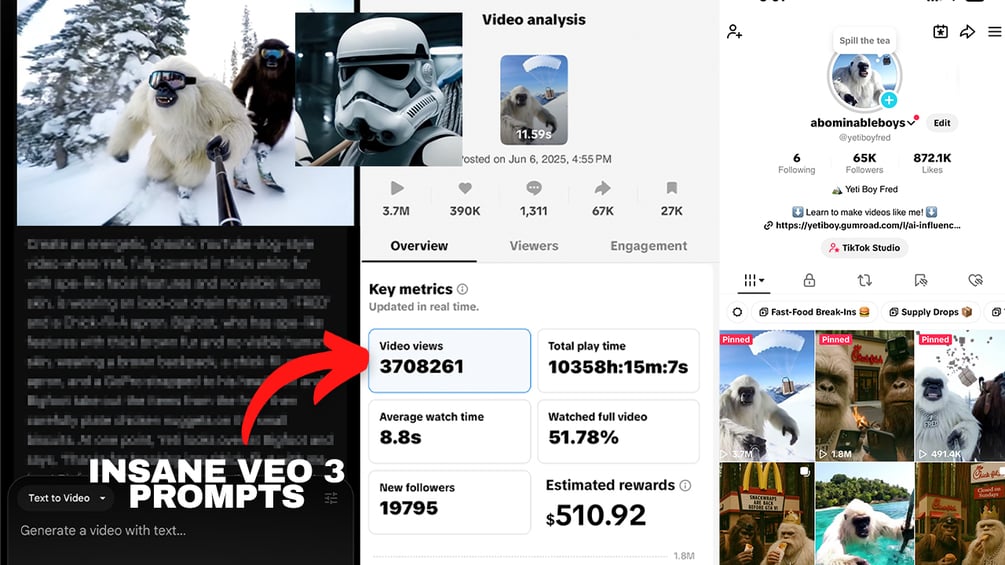Select the Fast-Food Break-Ins playlist chip
This screenshot has width=1005, height=565.
pyautogui.click(x=814, y=312)
